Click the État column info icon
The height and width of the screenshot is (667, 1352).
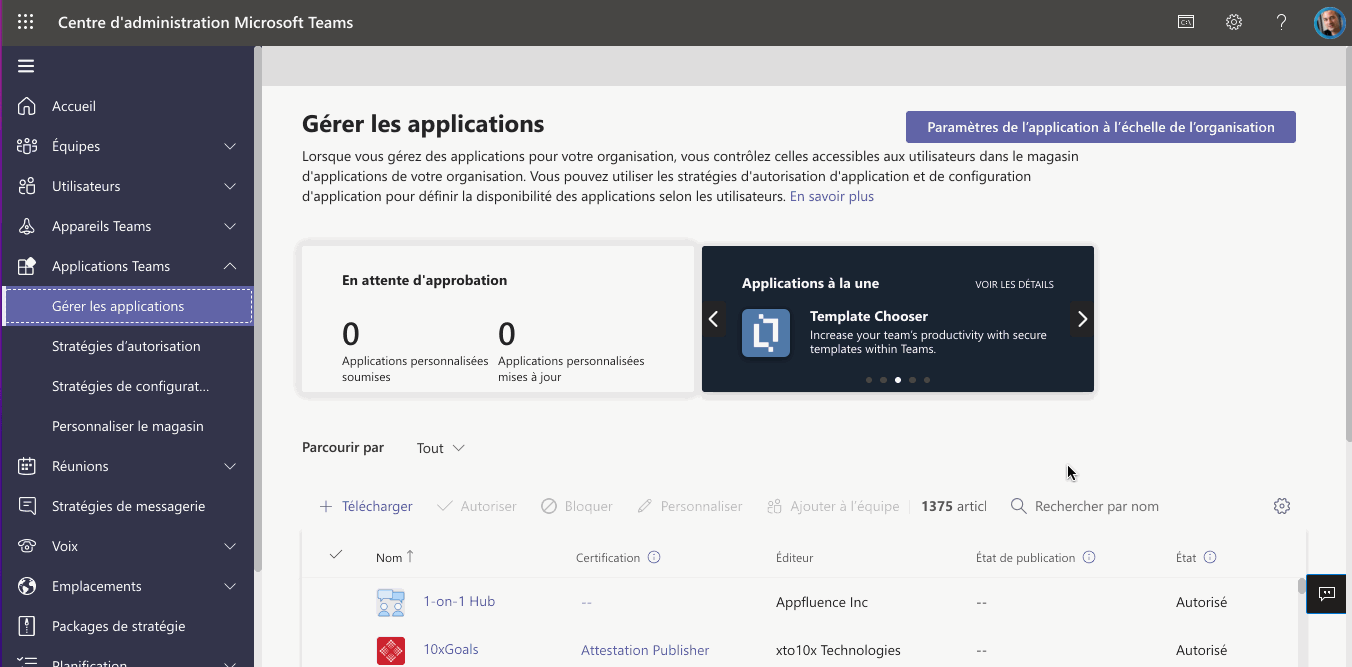[x=1210, y=558]
